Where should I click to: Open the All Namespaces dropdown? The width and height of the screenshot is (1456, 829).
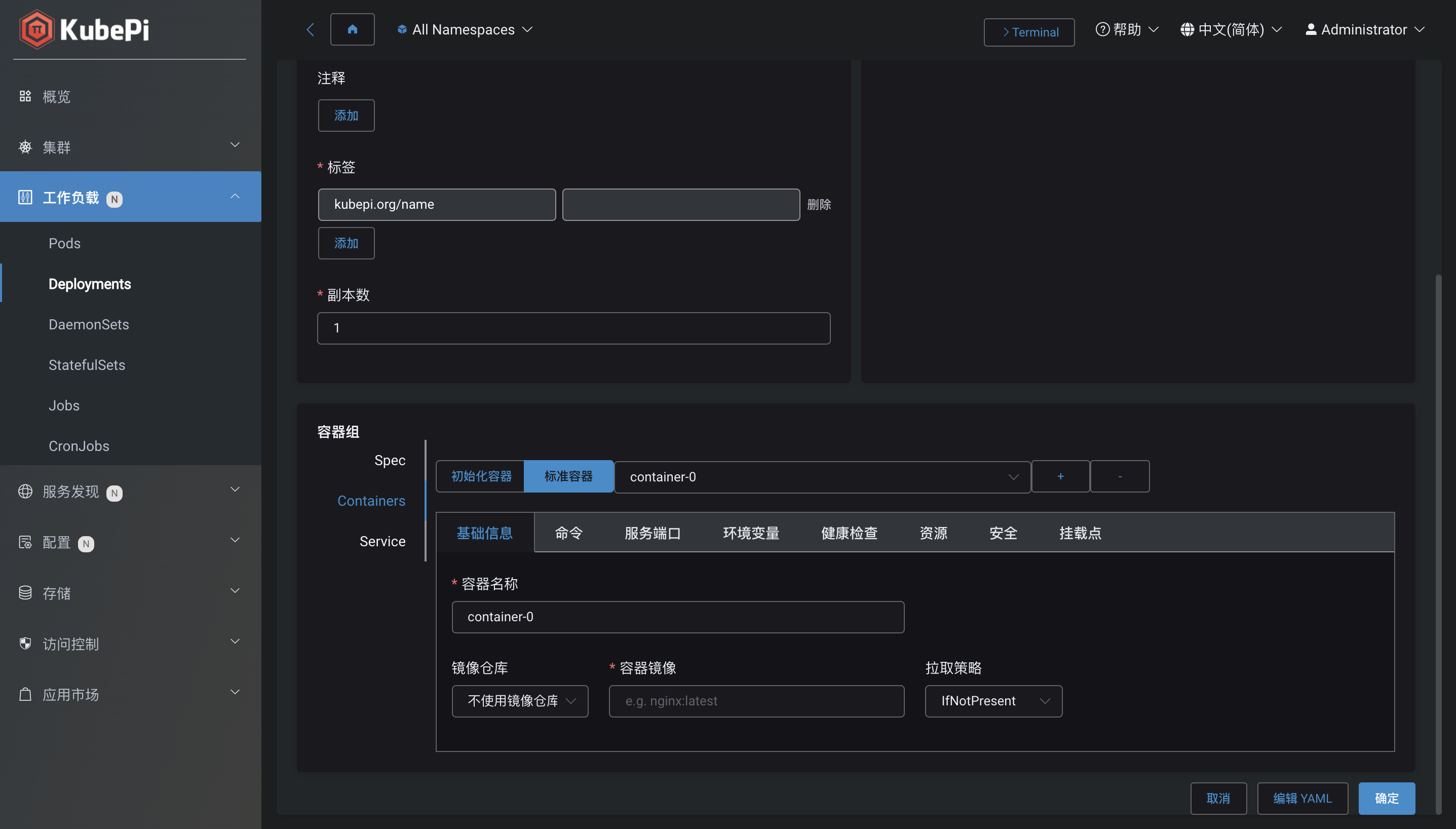[x=465, y=29]
